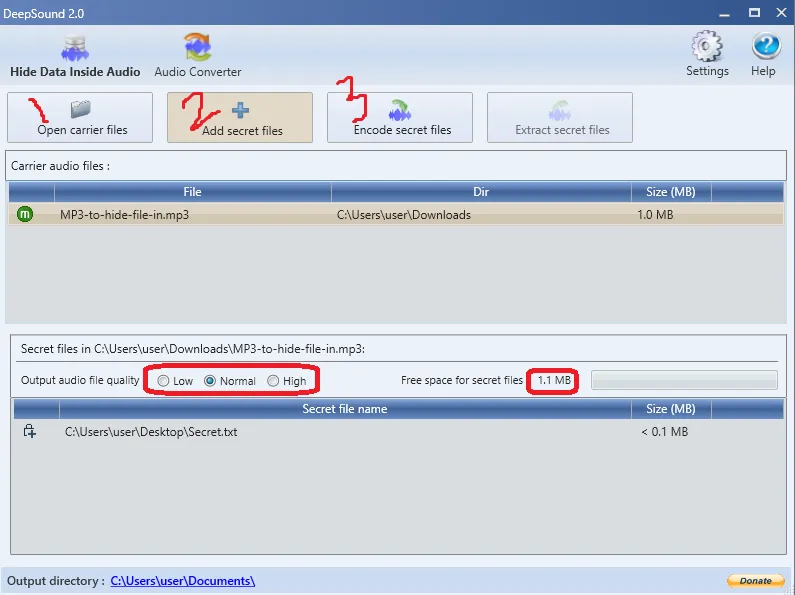Click the Donate button
The width and height of the screenshot is (795, 595).
tap(755, 581)
